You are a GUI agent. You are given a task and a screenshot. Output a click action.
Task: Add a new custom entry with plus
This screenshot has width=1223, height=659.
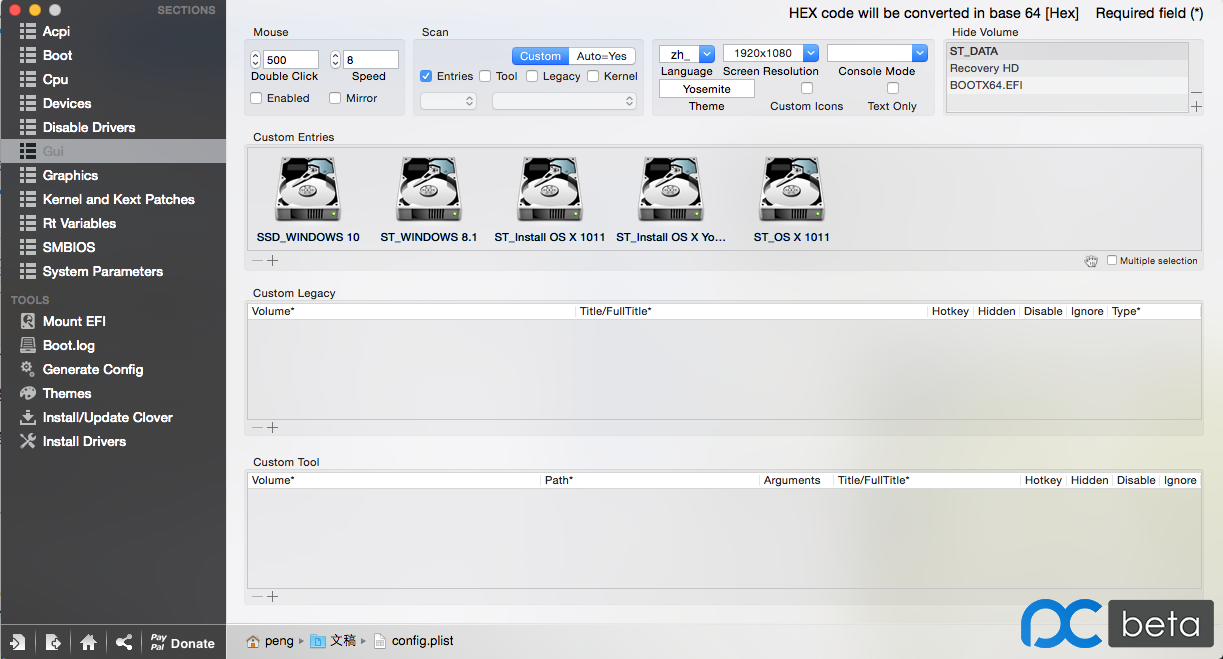point(272,260)
